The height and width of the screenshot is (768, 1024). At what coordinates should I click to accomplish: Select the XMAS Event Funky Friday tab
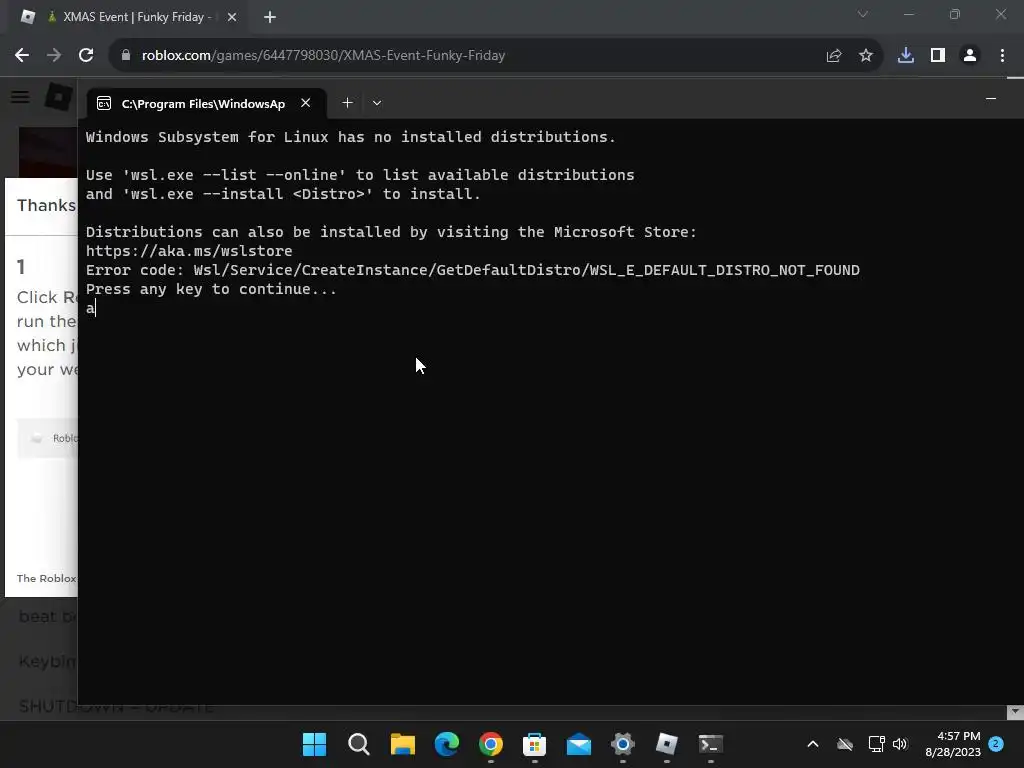(131, 17)
